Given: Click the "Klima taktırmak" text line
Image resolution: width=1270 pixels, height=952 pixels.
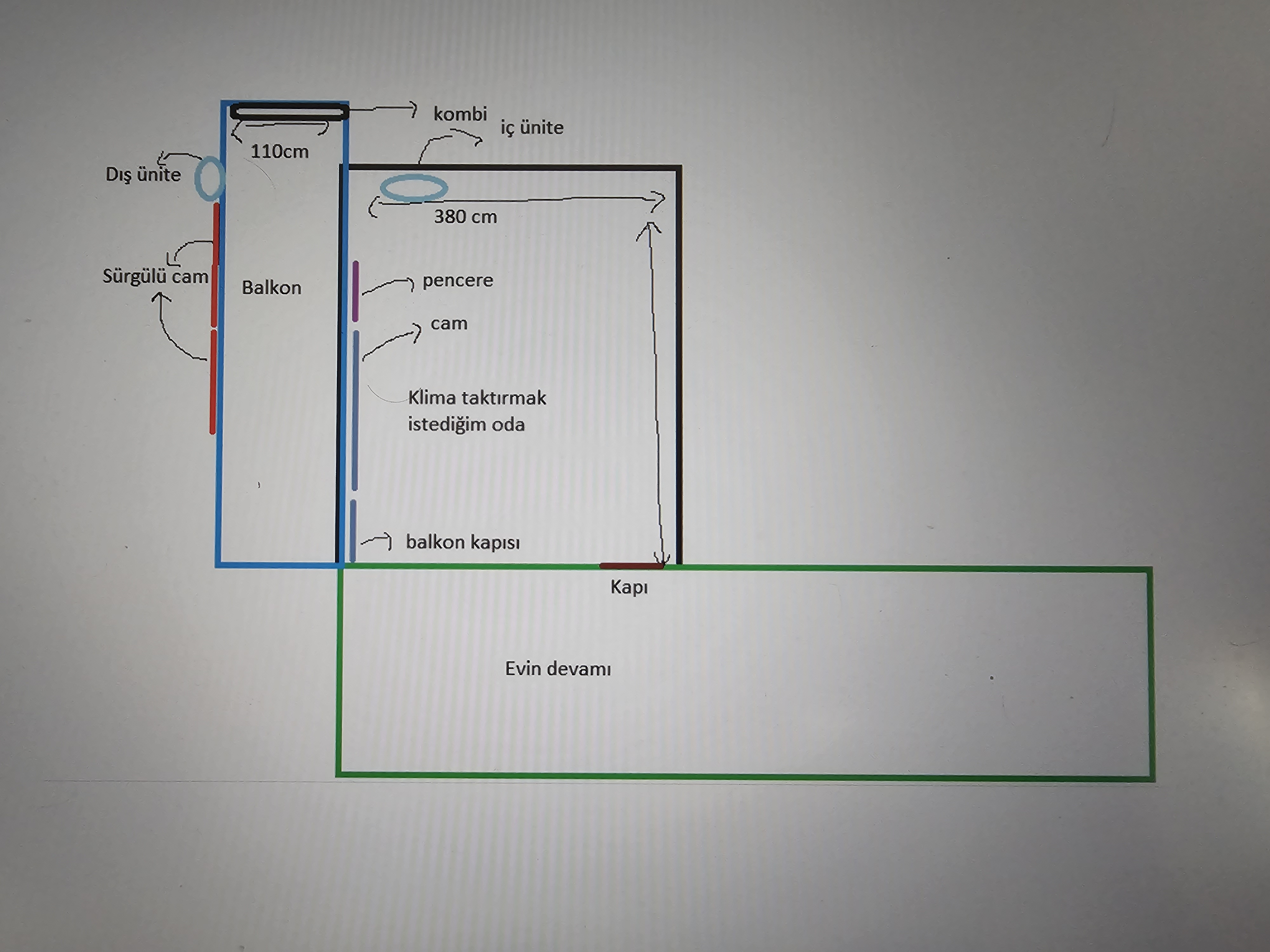Looking at the screenshot, I should [x=477, y=398].
